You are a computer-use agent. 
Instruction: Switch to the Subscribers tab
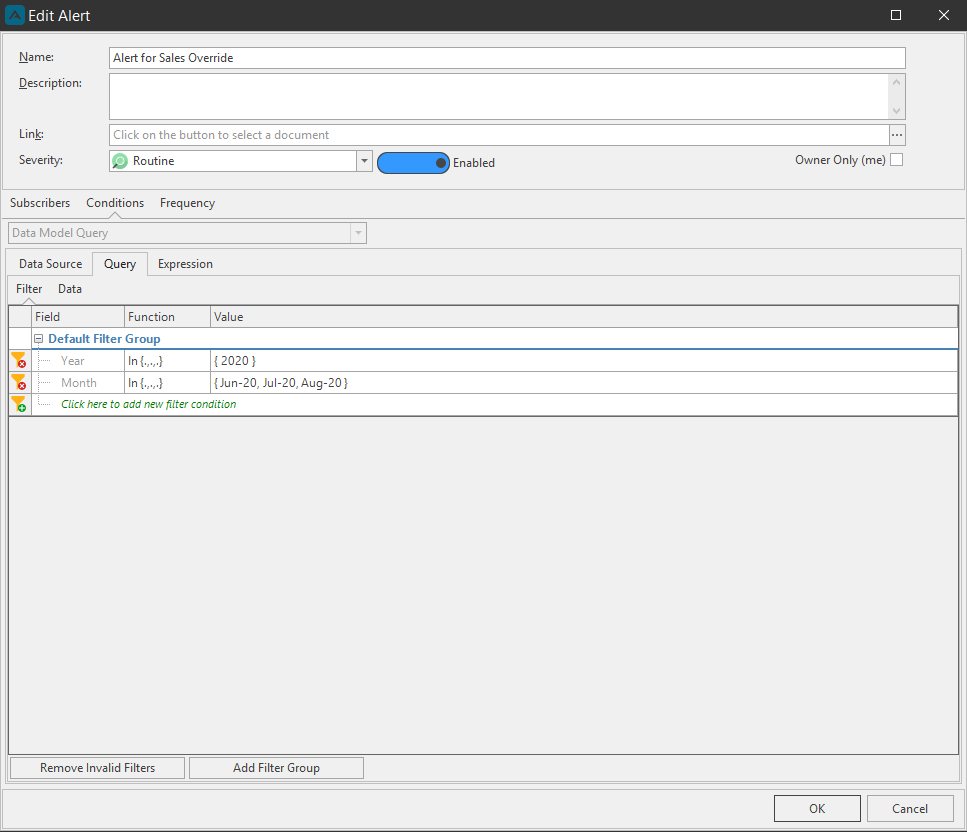coord(40,203)
